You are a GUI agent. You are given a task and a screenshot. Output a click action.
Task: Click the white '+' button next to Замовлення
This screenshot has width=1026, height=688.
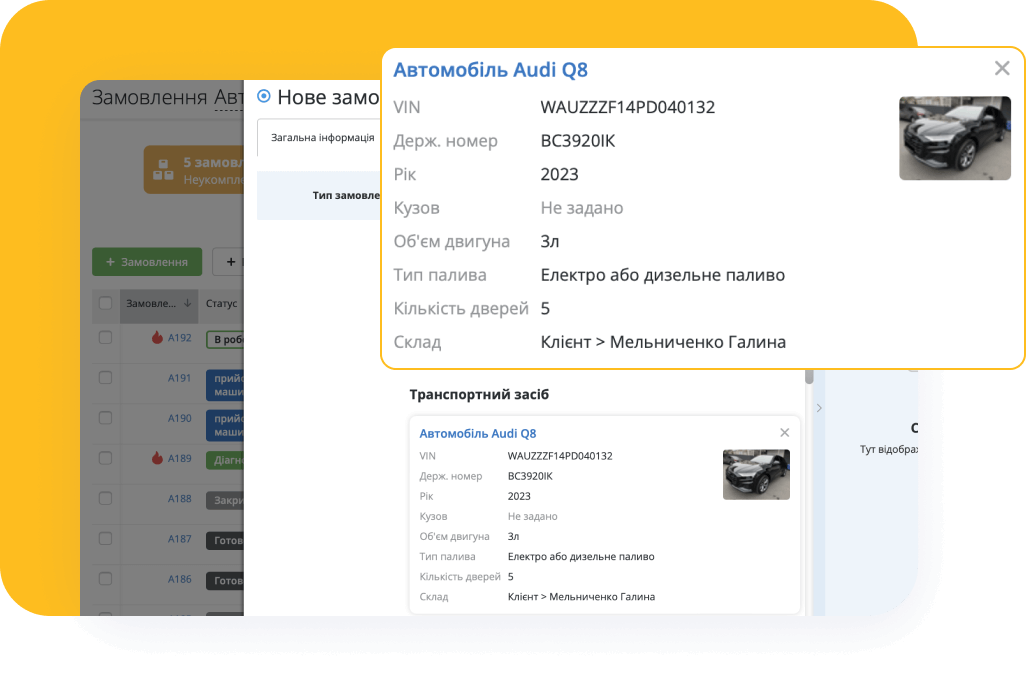point(228,262)
